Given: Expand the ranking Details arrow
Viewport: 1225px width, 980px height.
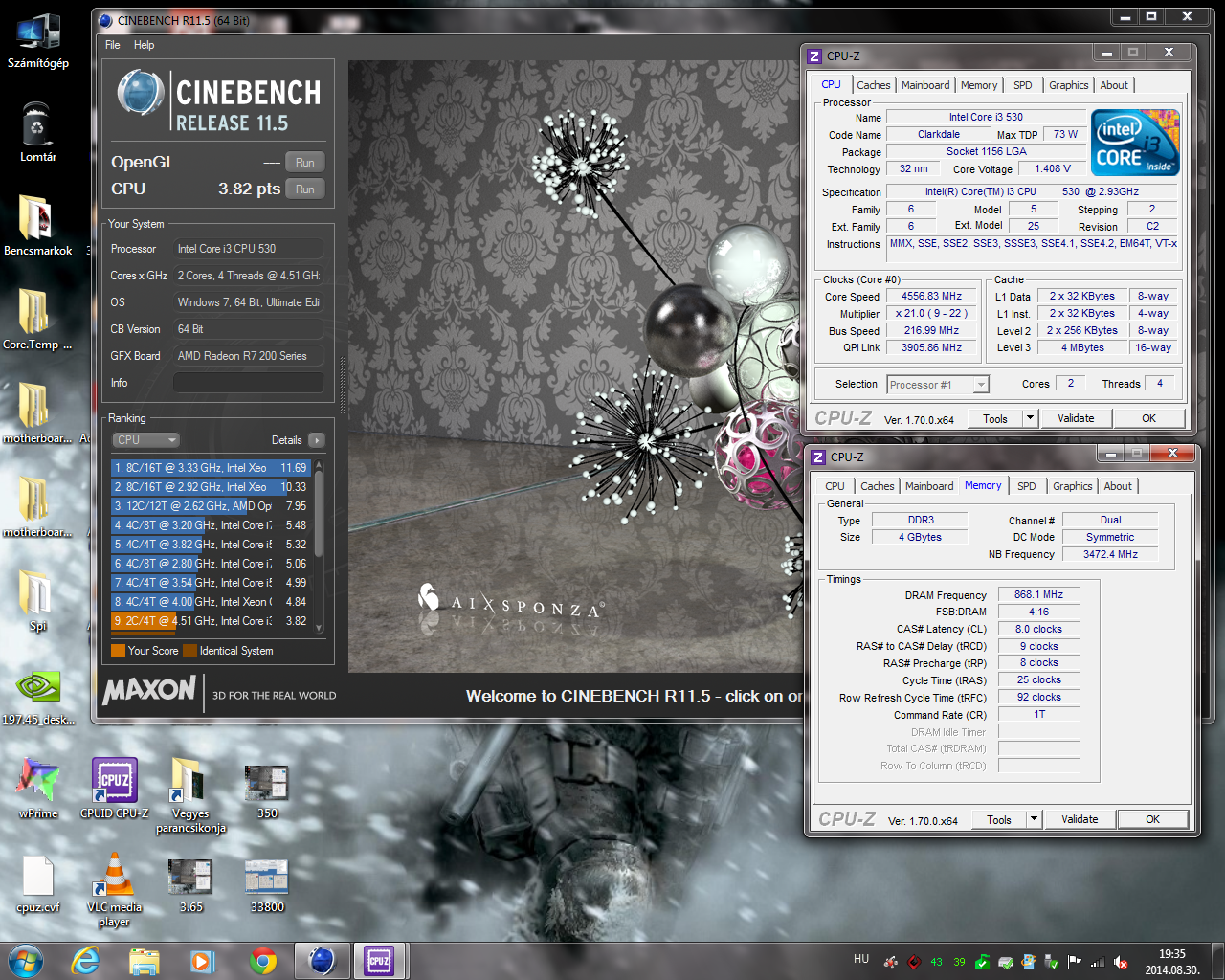Looking at the screenshot, I should coord(317,440).
